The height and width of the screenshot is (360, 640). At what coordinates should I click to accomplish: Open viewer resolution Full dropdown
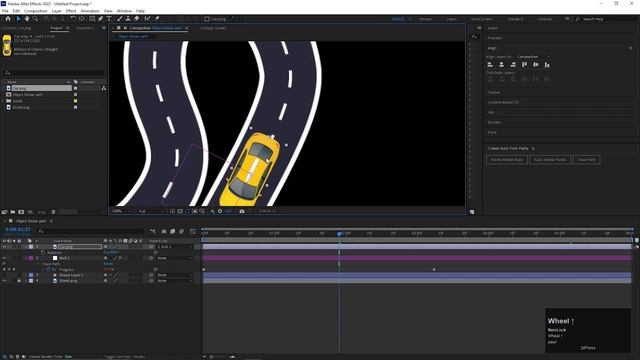point(151,211)
